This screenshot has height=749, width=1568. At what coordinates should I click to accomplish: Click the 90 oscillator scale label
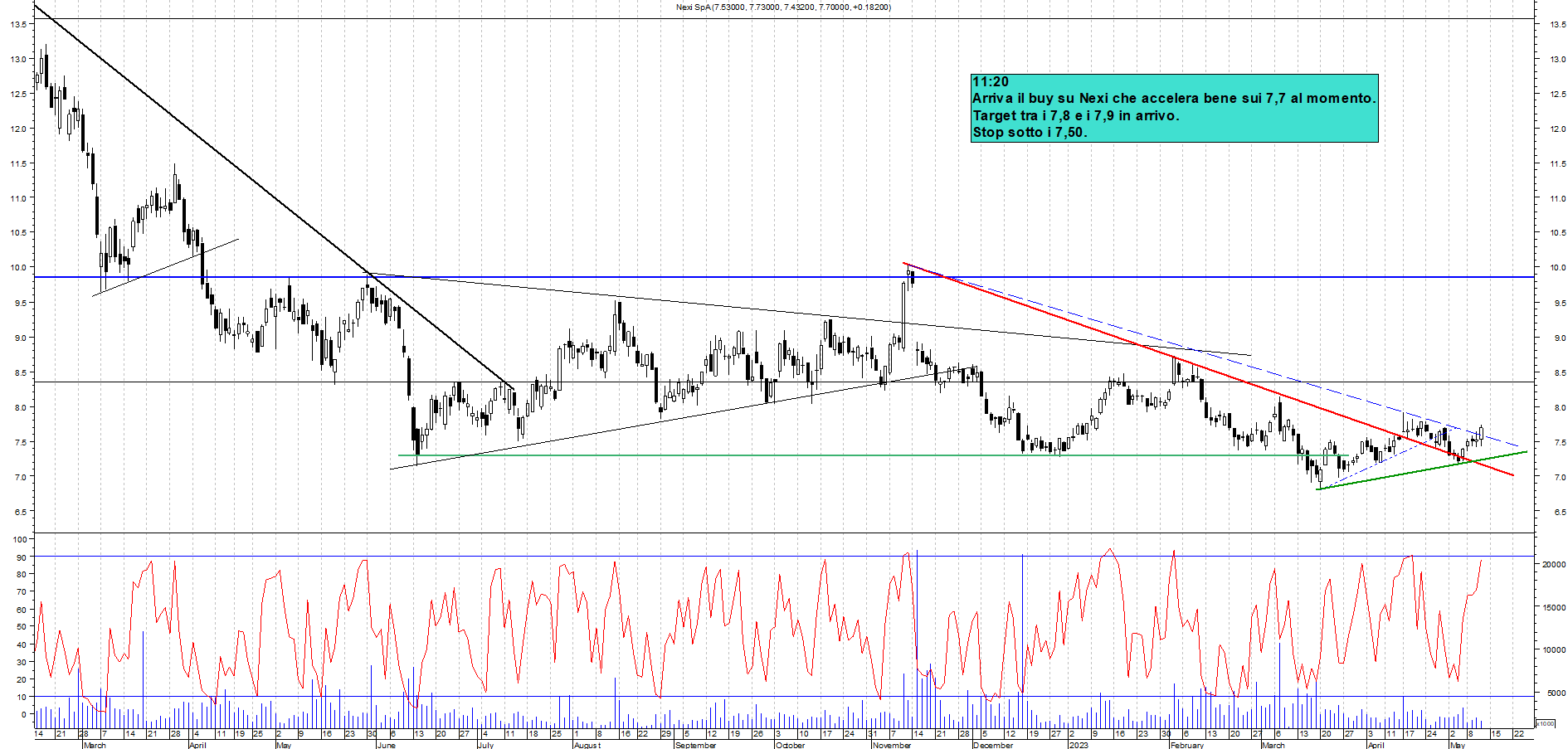(21, 557)
